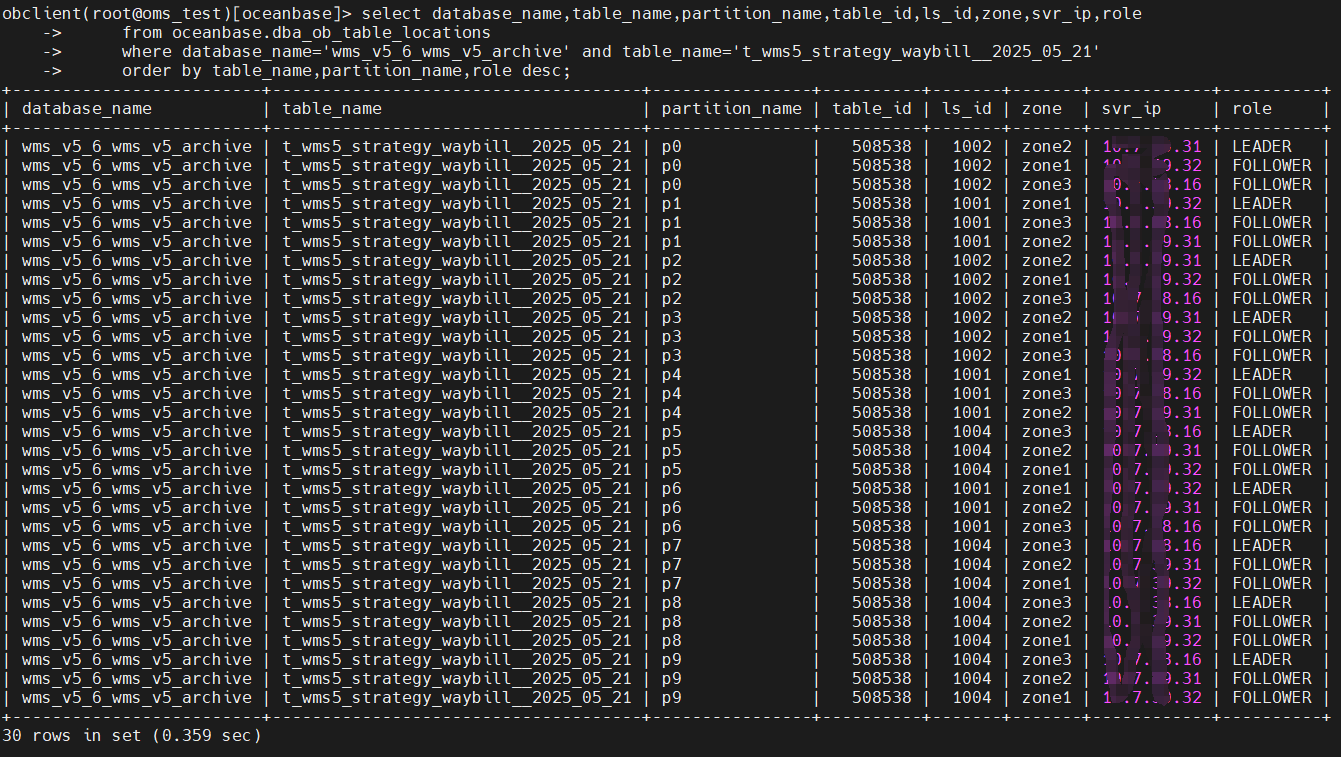This screenshot has width=1341, height=757.
Task: Click LEADER in the p8 partition rows
Action: click(1262, 603)
